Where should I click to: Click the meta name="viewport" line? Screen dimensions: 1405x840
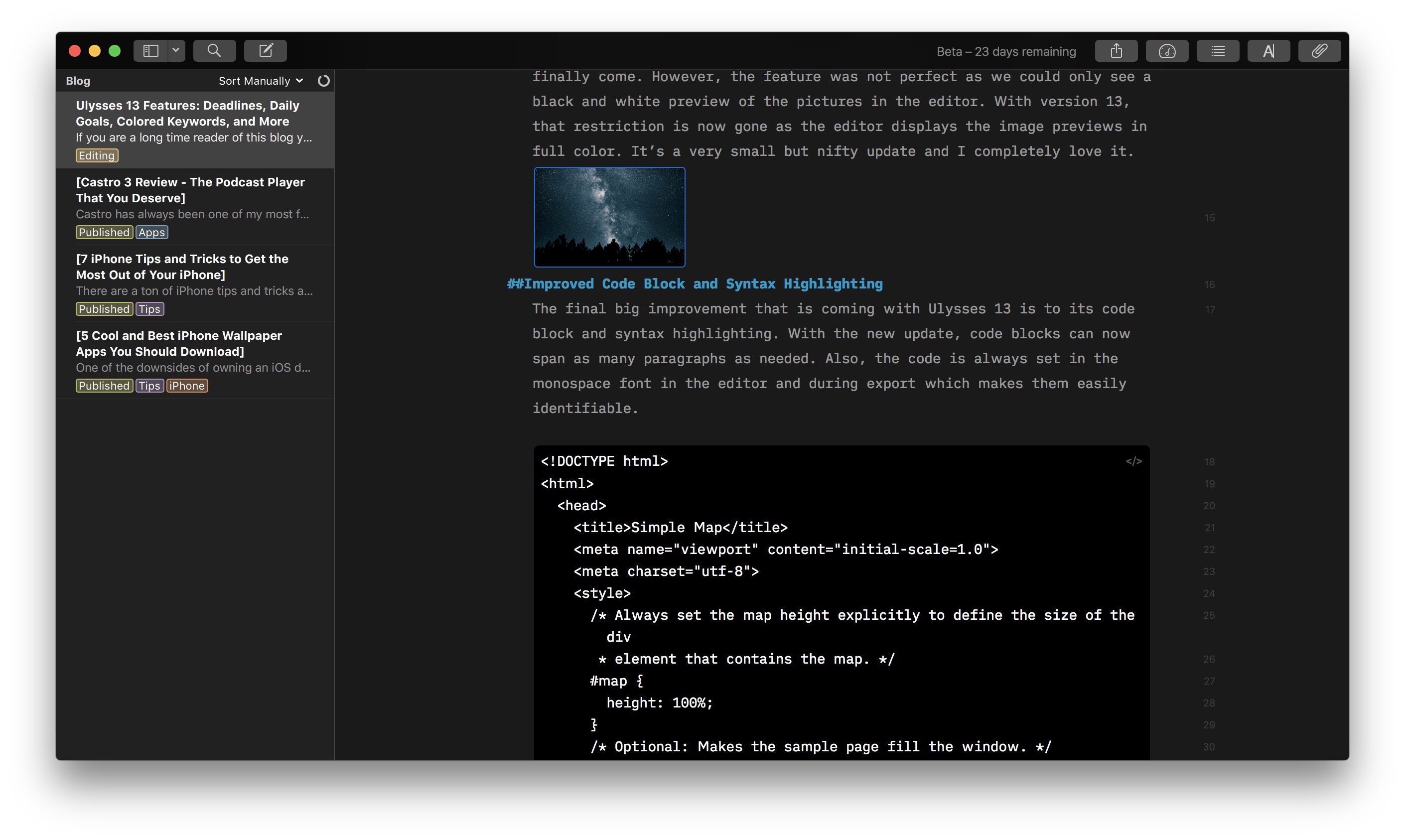[786, 550]
